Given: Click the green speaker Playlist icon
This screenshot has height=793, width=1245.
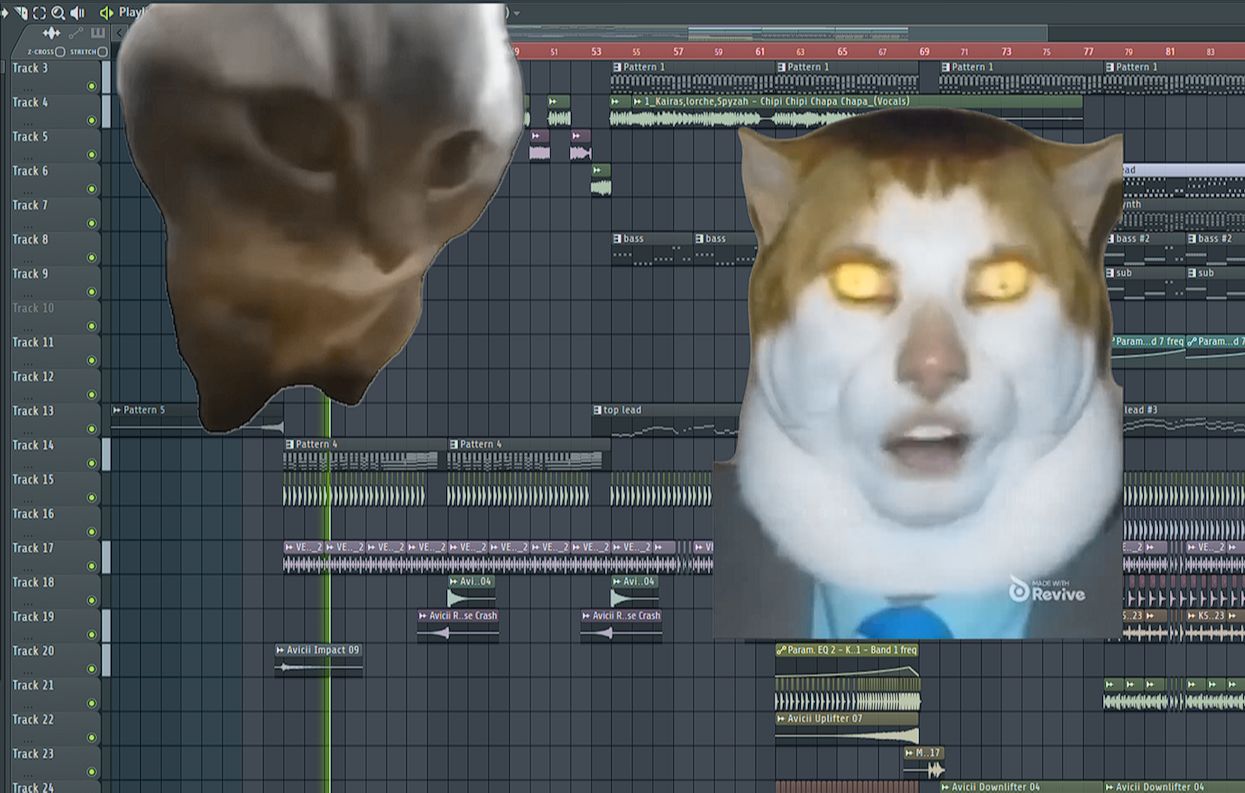Looking at the screenshot, I should click(x=106, y=13).
